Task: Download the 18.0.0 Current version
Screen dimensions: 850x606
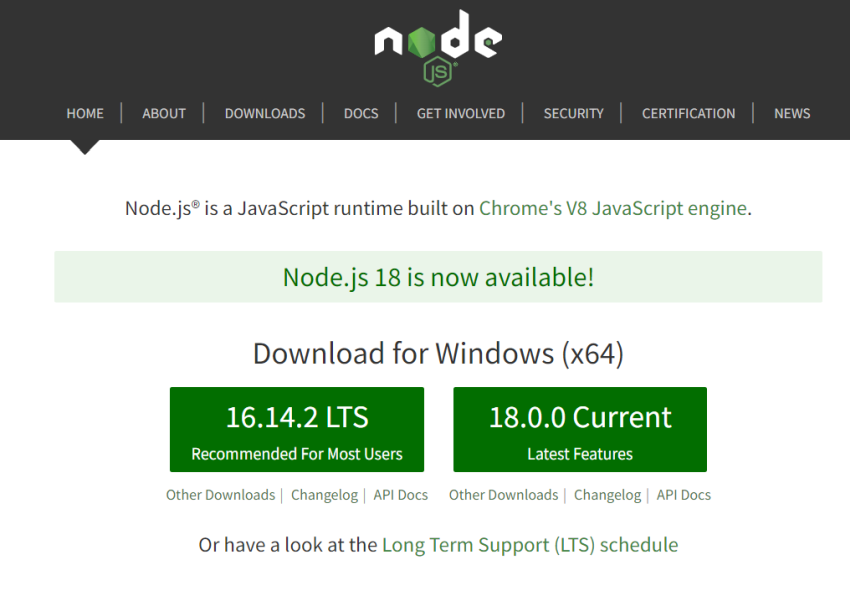Action: coord(580,429)
